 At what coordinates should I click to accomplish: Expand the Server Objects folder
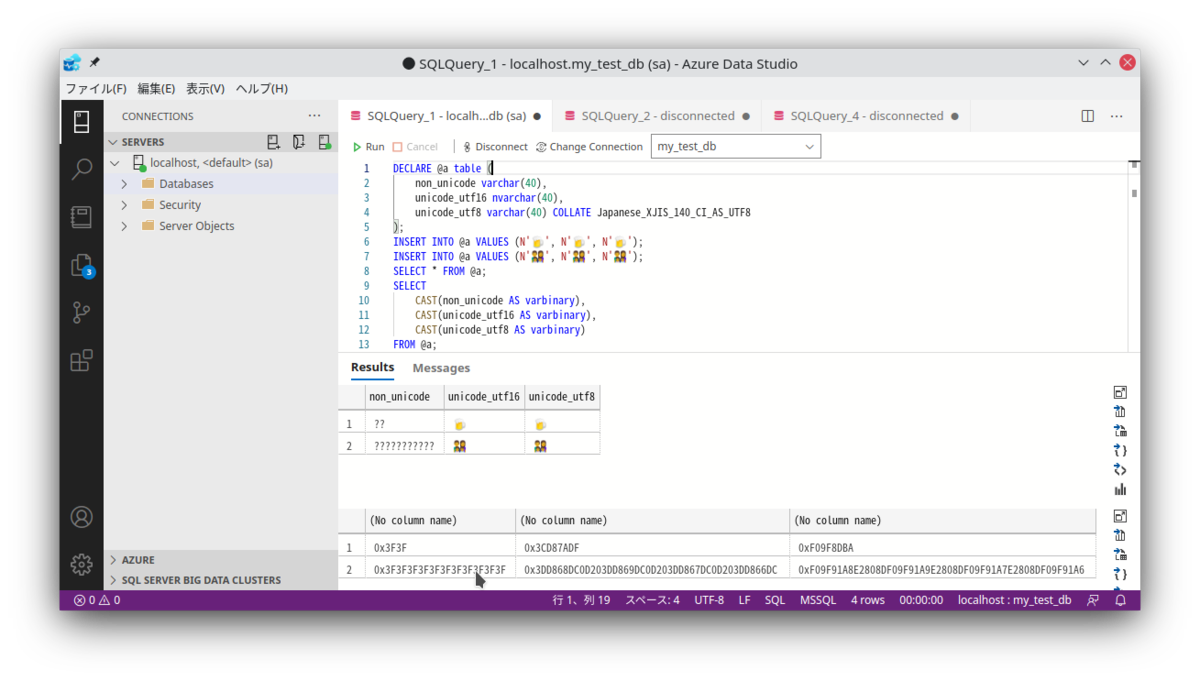[124, 226]
